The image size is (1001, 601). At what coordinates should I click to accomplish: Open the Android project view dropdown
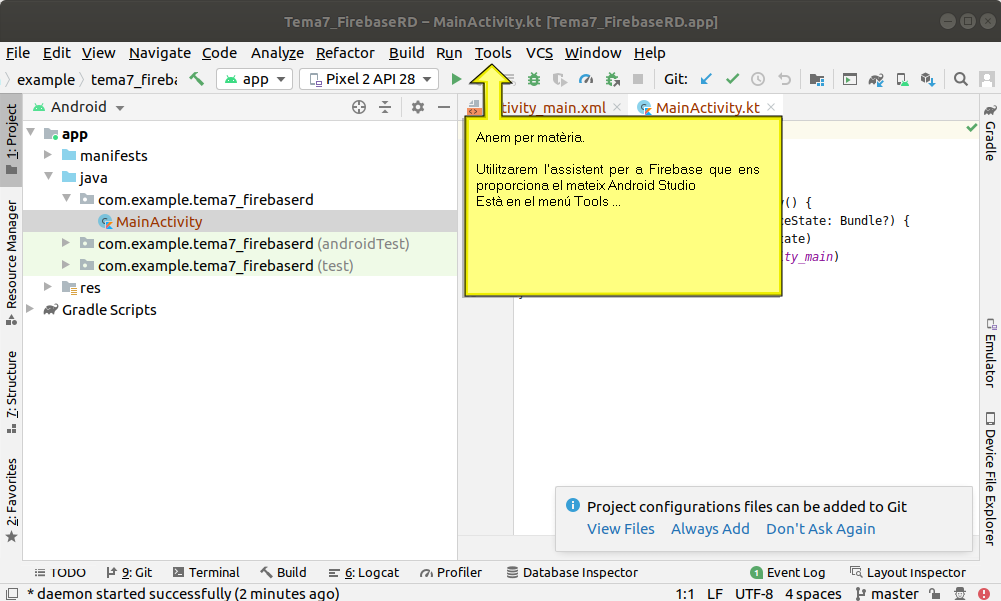(x=79, y=107)
